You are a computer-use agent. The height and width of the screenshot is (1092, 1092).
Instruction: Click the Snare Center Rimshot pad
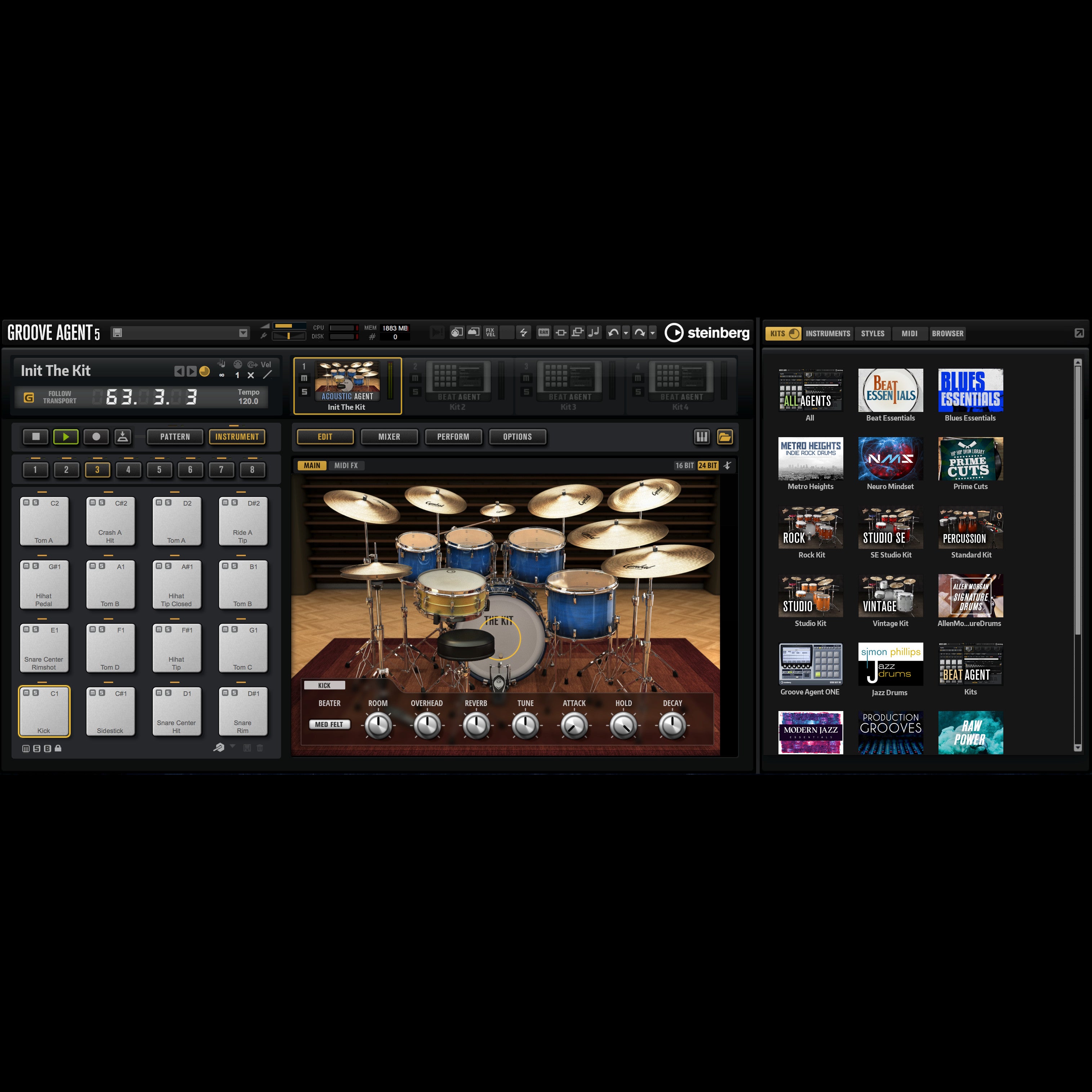click(x=44, y=648)
